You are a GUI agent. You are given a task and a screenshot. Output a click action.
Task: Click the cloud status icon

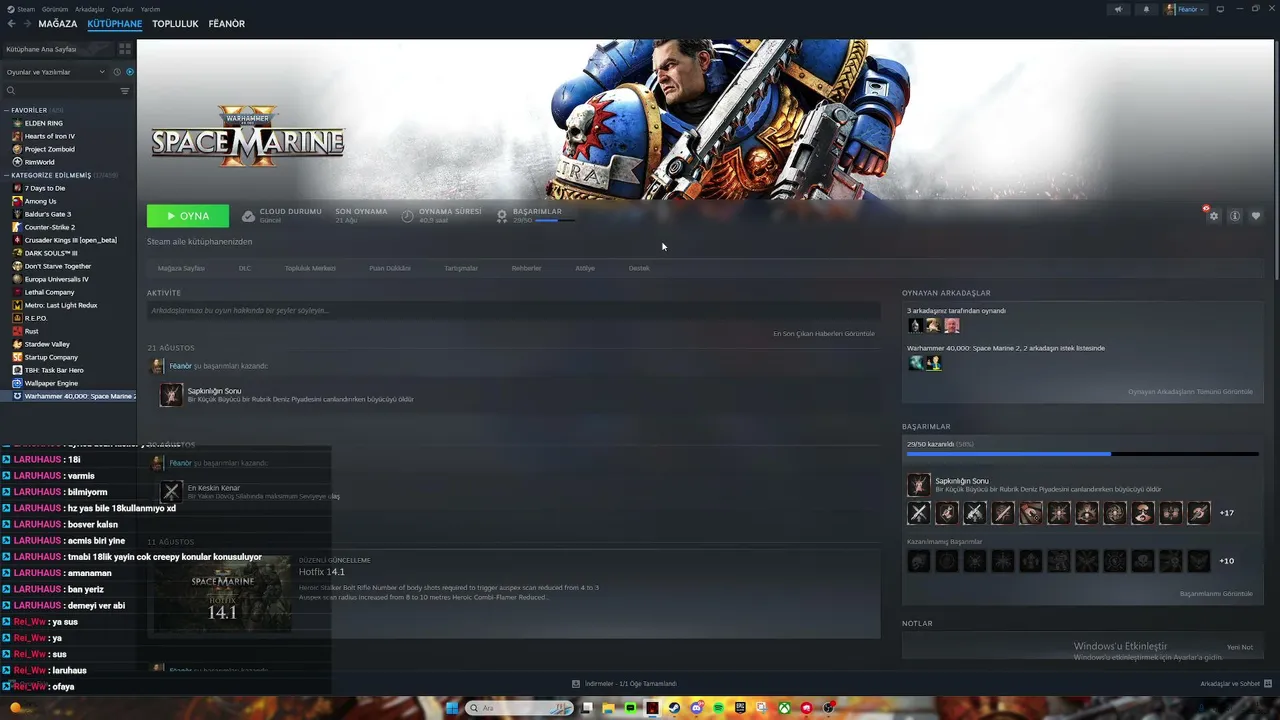click(x=248, y=216)
